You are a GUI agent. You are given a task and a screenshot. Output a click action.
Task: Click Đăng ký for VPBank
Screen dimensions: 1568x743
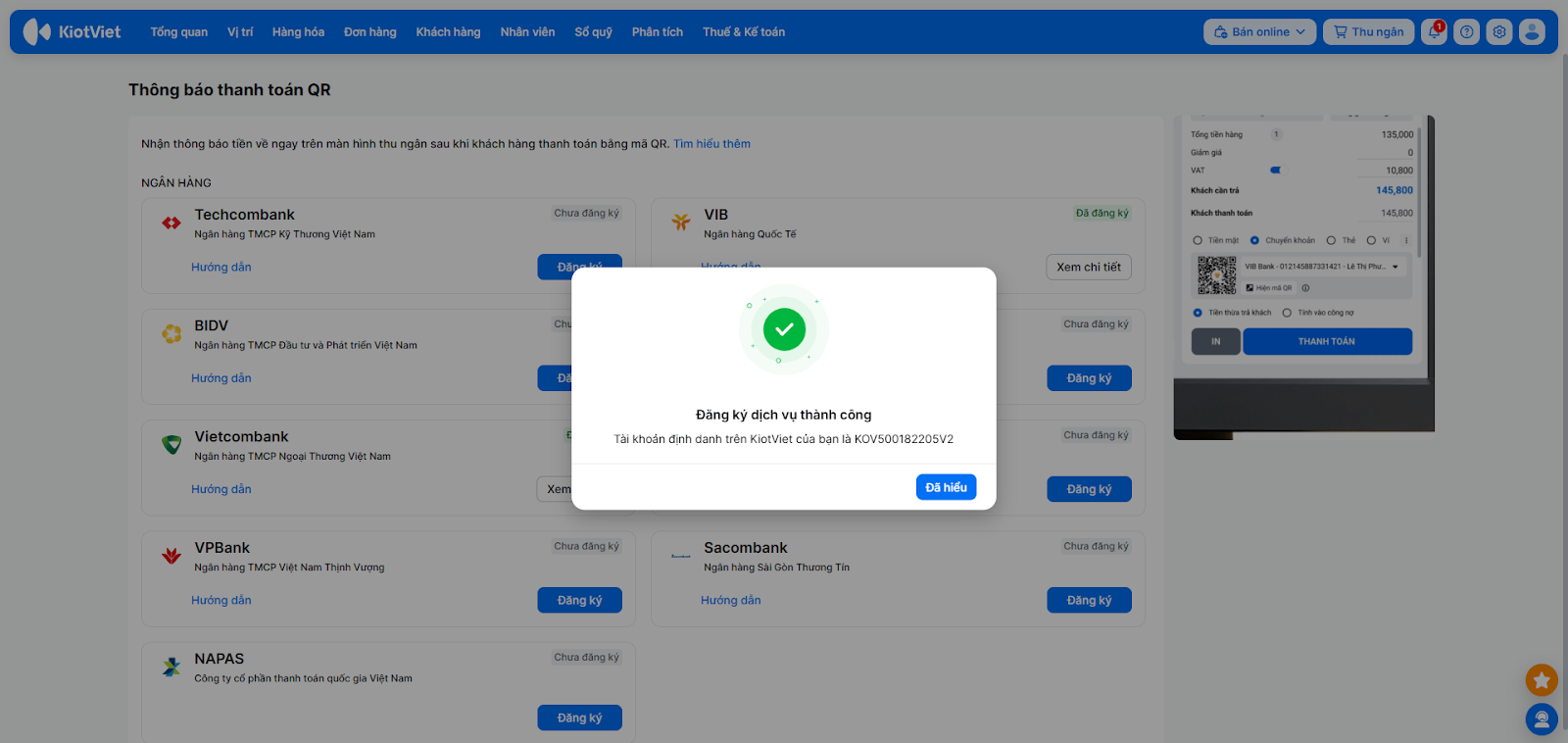[579, 600]
